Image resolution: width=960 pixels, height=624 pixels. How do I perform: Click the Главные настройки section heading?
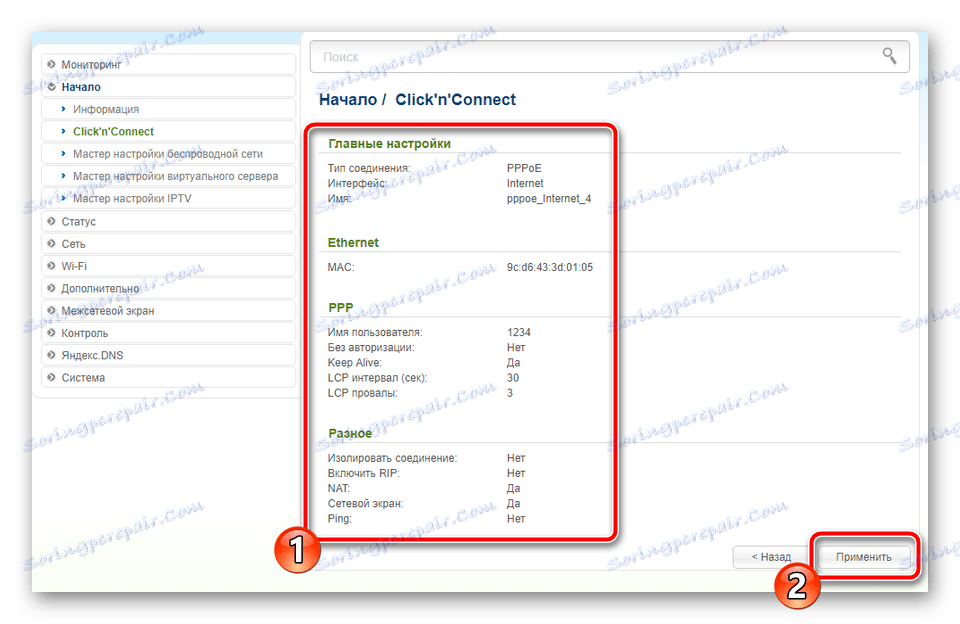click(x=389, y=143)
